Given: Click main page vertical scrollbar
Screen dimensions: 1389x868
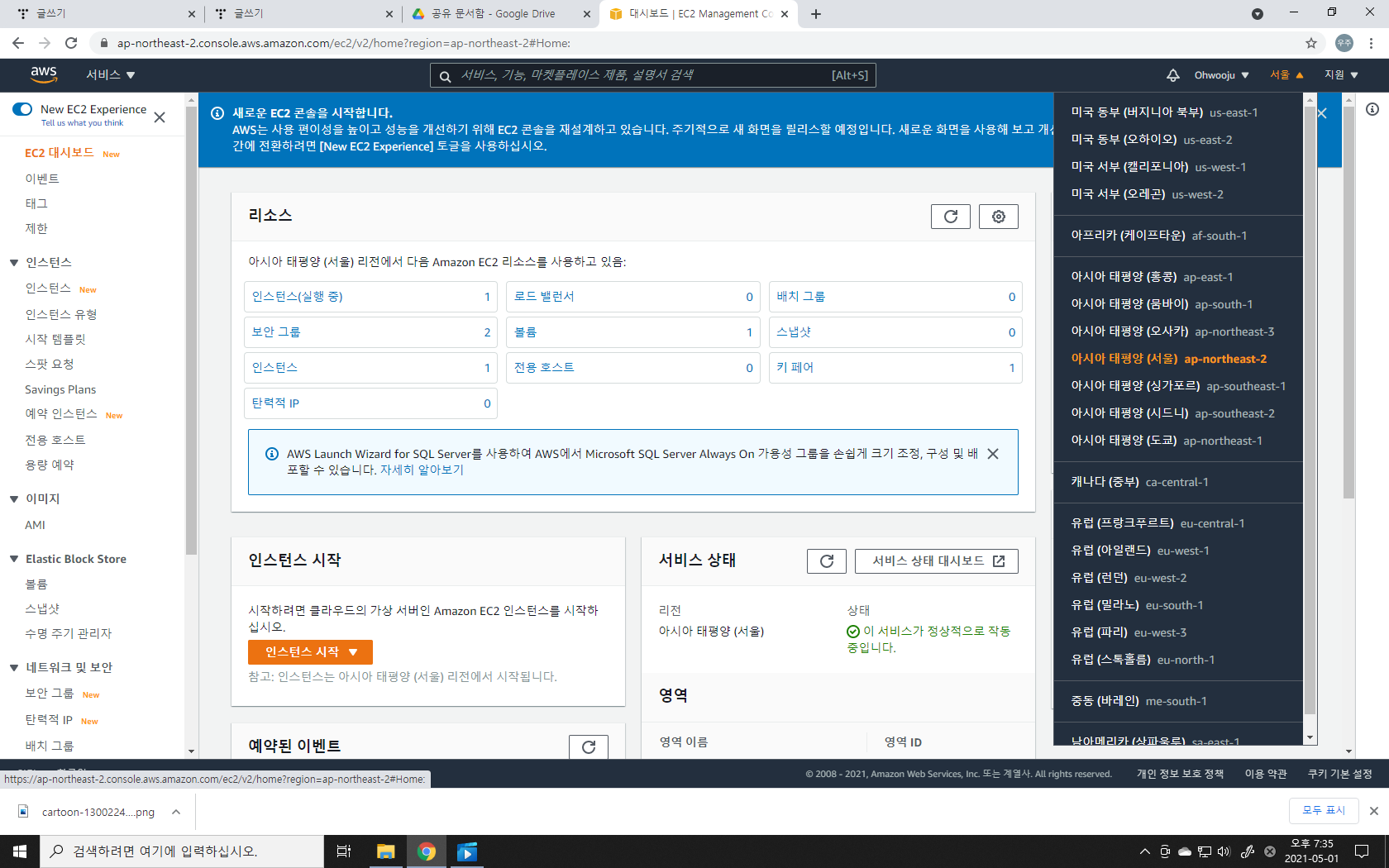Looking at the screenshot, I should tap(1349, 302).
